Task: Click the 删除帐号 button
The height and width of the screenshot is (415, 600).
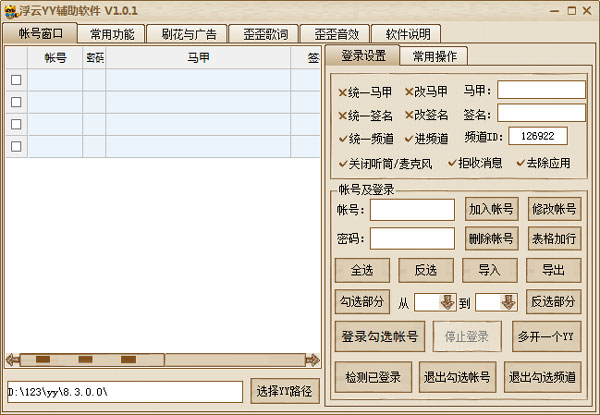Action: coord(490,239)
